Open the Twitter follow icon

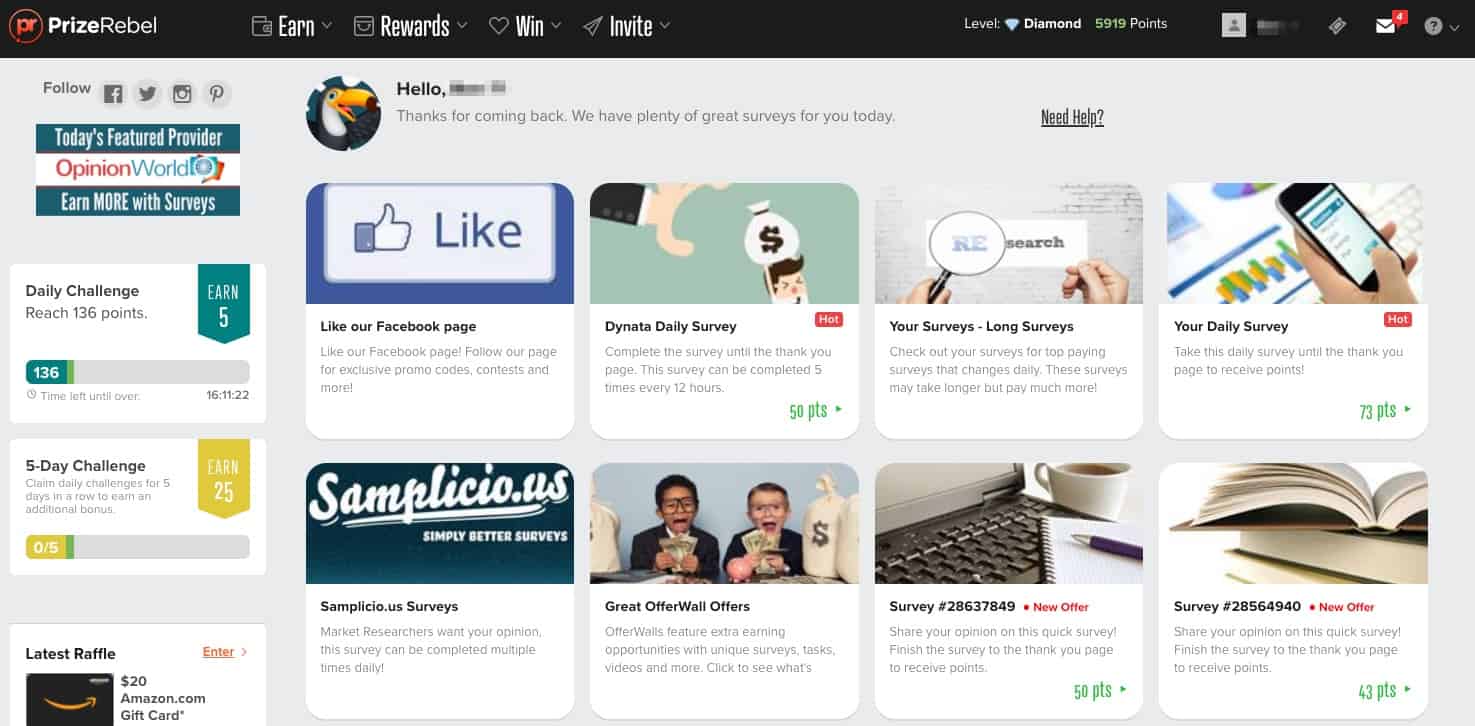[147, 94]
